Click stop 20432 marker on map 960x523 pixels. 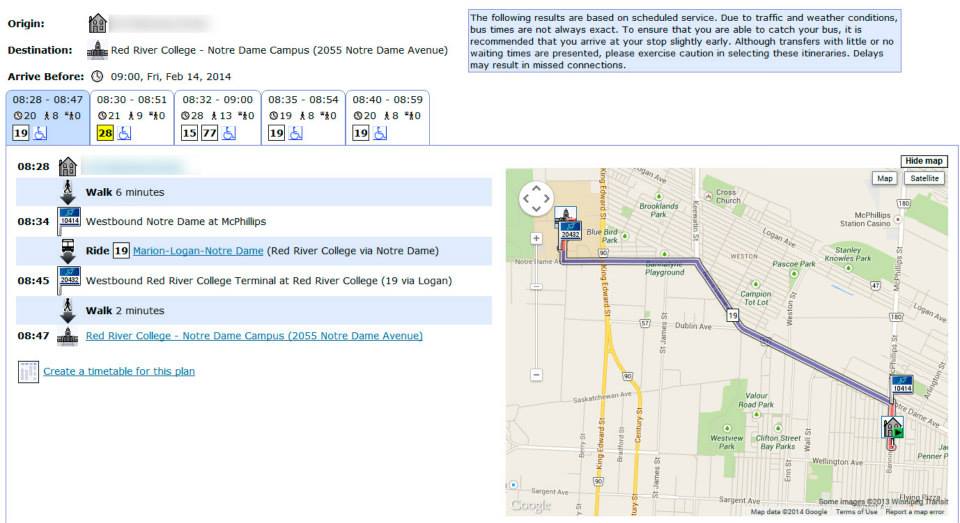click(570, 231)
